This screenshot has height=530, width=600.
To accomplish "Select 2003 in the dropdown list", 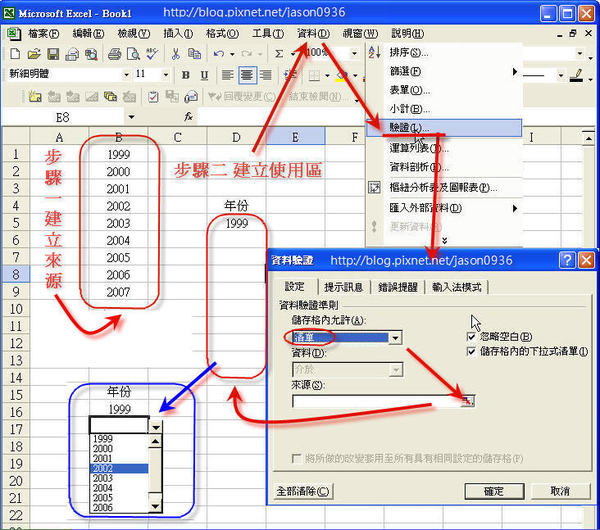I will [x=119, y=478].
